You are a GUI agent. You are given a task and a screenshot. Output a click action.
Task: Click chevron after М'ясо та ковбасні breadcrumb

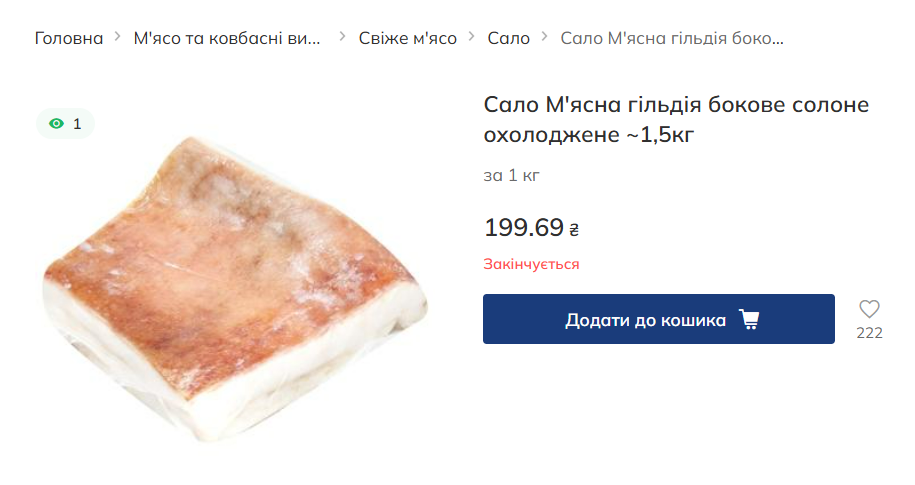point(343,38)
